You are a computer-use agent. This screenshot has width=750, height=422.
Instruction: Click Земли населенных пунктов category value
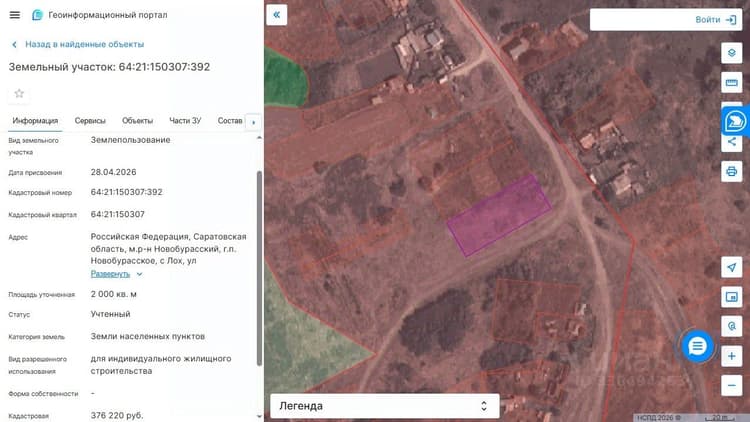[148, 337]
